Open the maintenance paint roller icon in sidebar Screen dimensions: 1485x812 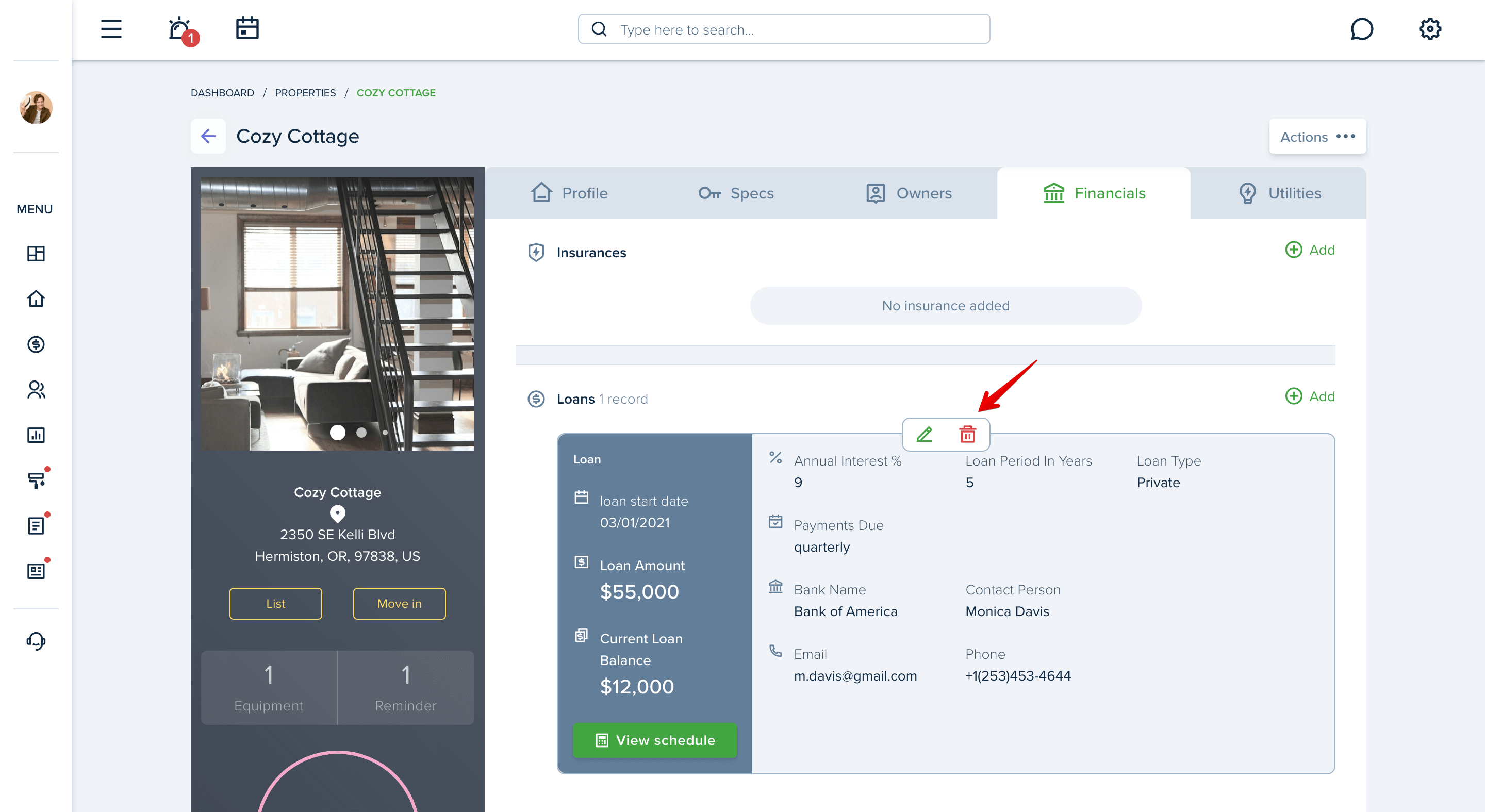pyautogui.click(x=36, y=480)
